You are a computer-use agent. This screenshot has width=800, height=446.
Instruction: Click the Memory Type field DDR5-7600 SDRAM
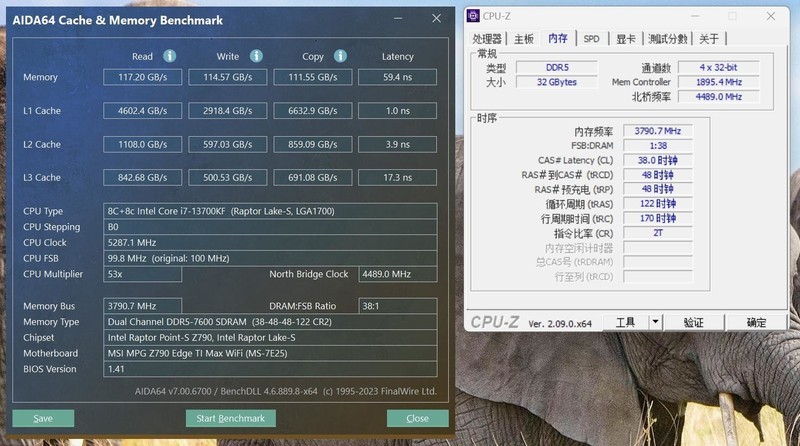(270, 322)
